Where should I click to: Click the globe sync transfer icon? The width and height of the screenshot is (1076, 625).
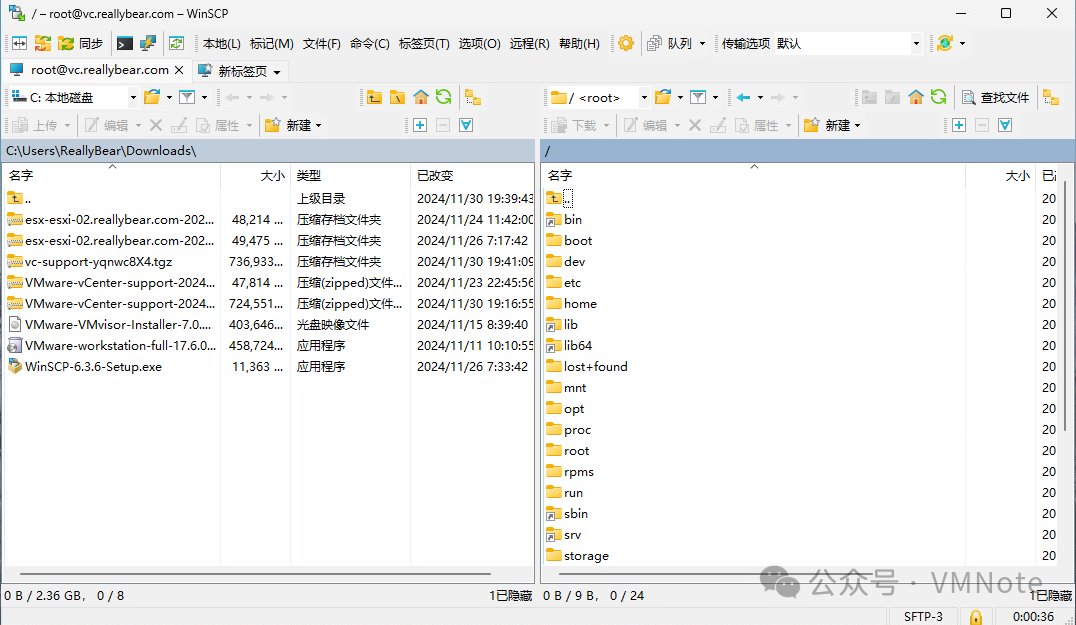(x=945, y=43)
